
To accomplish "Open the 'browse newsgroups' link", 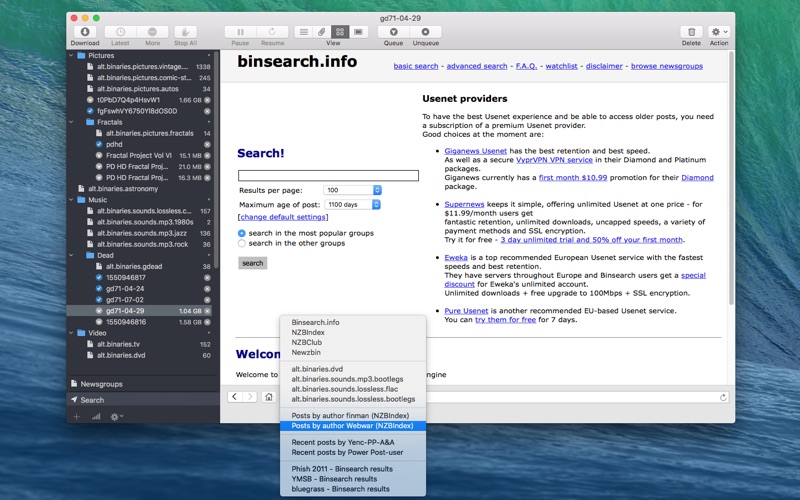I will [x=667, y=66].
